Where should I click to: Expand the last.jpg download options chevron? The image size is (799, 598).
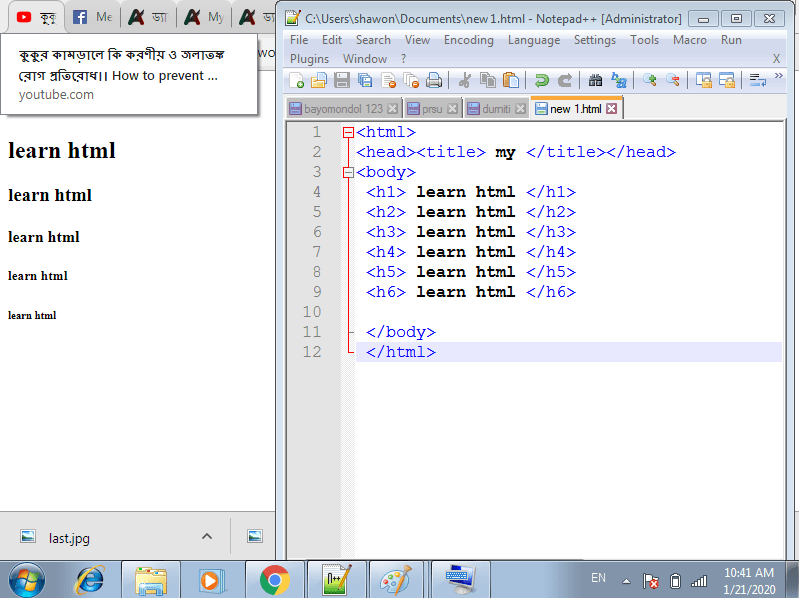point(207,537)
